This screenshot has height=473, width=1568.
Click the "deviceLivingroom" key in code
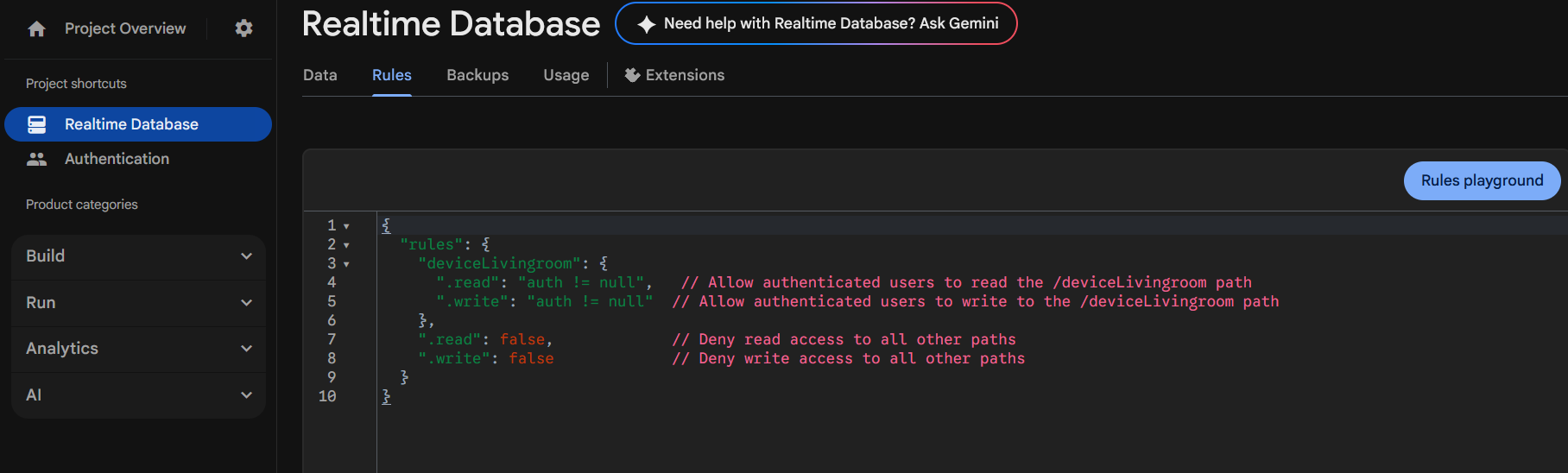coord(499,263)
